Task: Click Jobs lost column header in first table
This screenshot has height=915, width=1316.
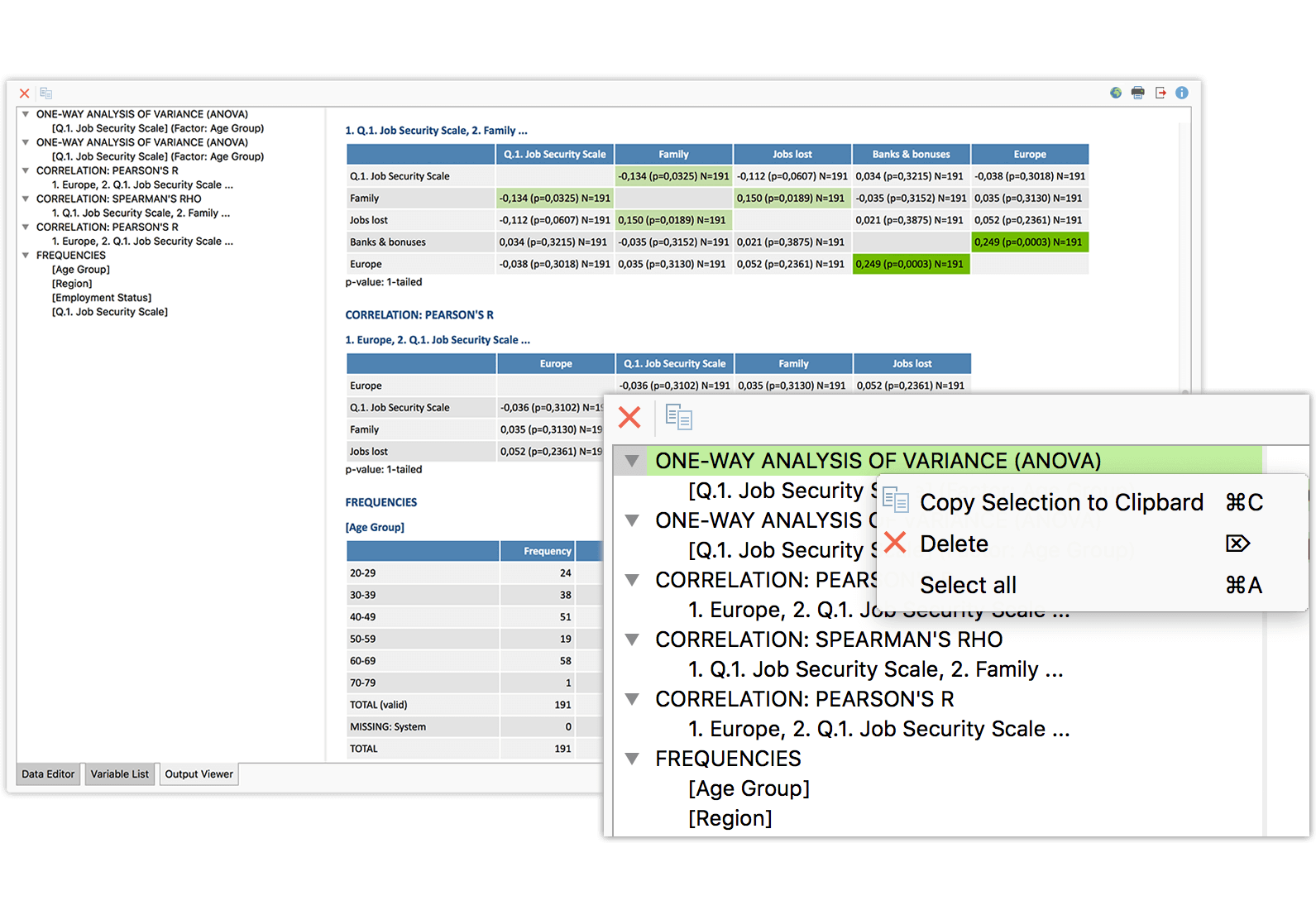Action: (792, 155)
